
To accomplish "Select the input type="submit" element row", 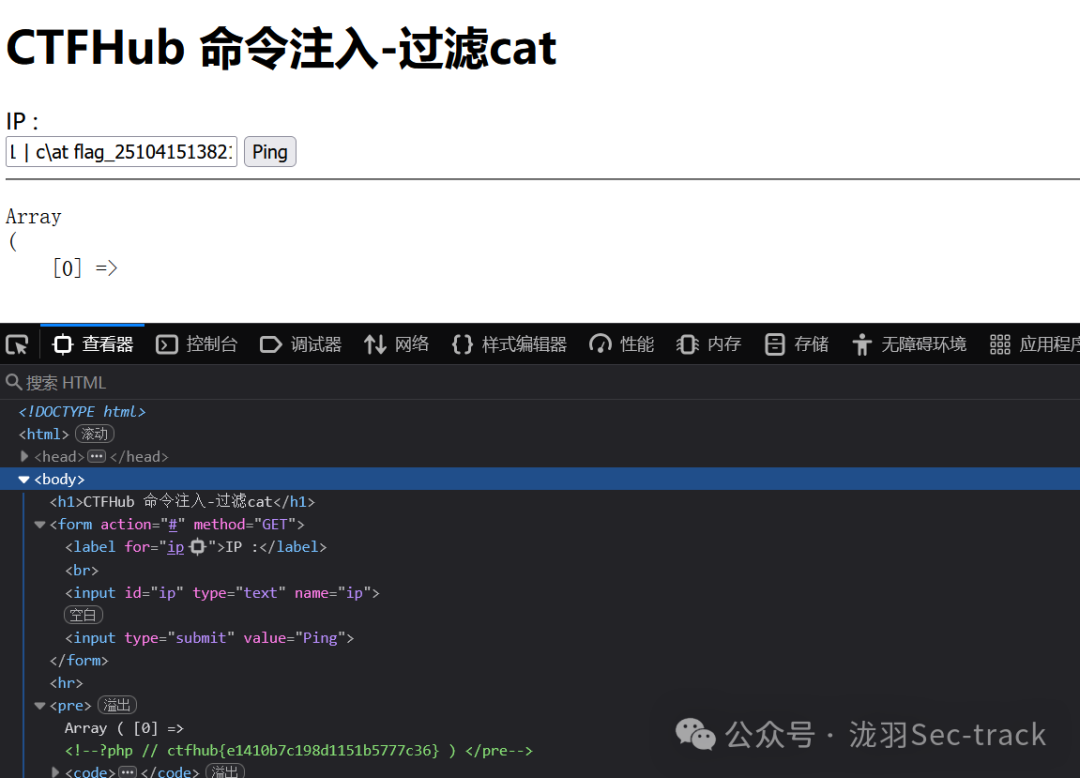I will coord(209,638).
